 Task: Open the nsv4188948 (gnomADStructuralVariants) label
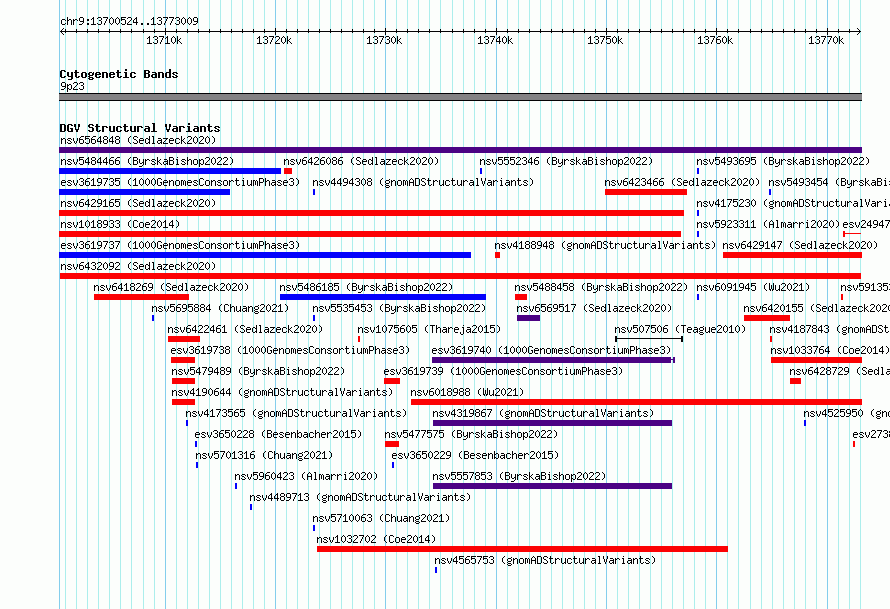point(605,245)
